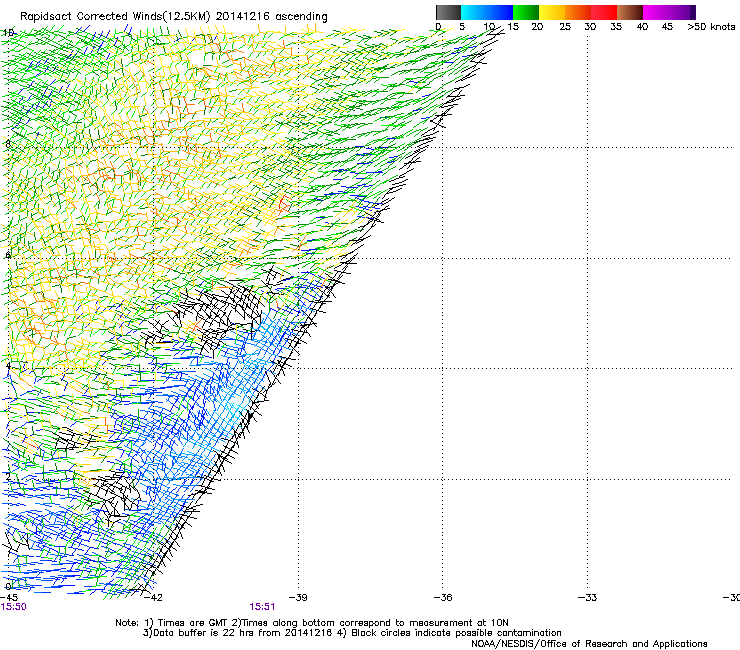This screenshot has width=740, height=650.
Task: Click the date '20141216 ascending' in the title
Action: [x=271, y=17]
